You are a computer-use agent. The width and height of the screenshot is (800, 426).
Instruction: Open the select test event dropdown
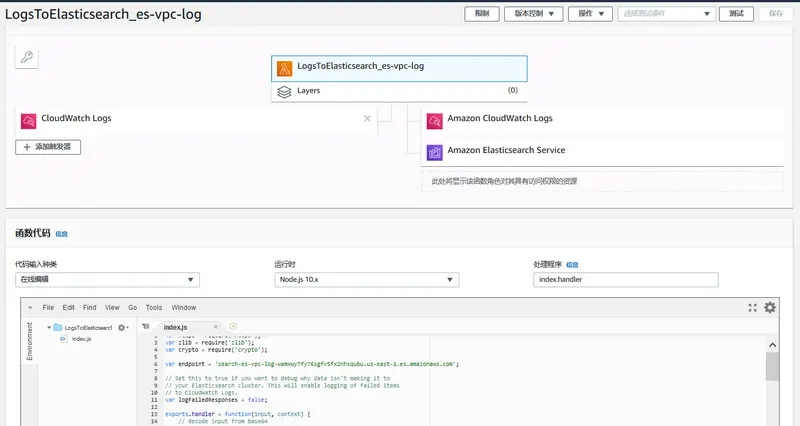[667, 14]
